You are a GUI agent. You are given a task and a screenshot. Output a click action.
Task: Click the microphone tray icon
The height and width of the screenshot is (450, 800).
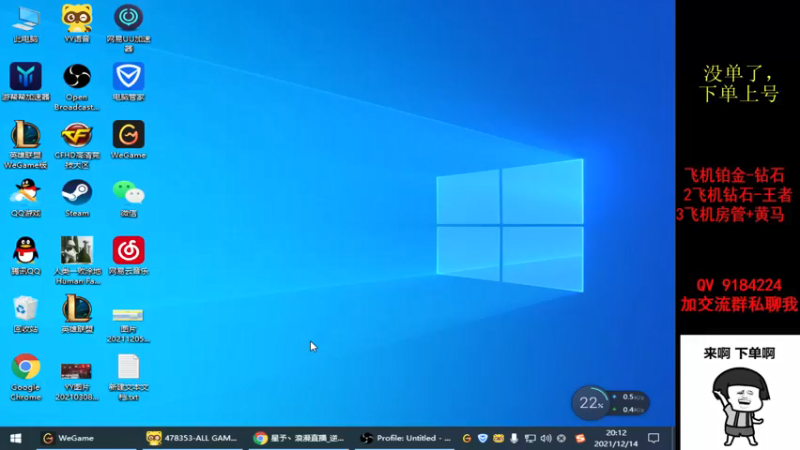(x=514, y=438)
